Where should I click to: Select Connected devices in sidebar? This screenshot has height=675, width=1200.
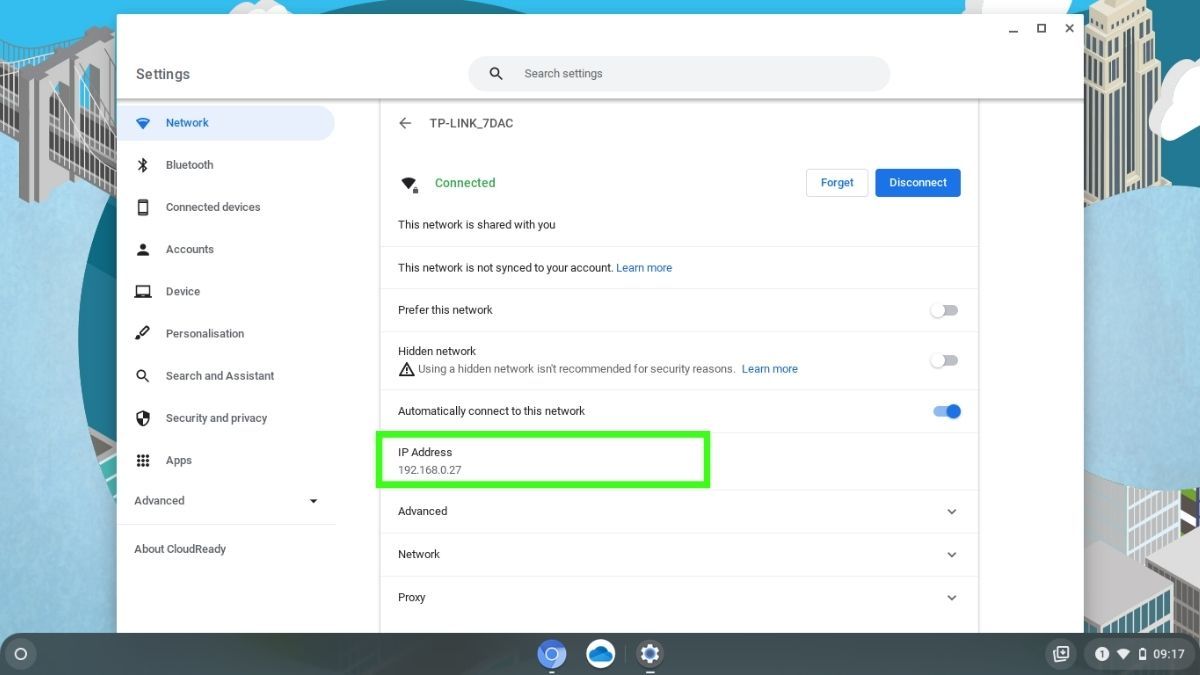tap(213, 207)
